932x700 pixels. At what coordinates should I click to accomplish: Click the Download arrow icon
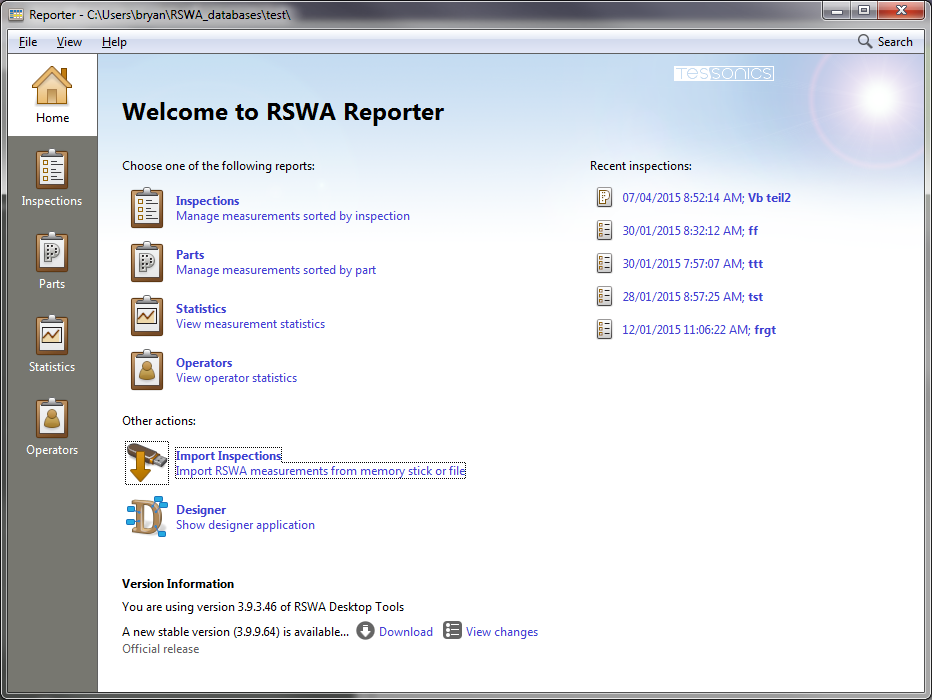coord(368,631)
